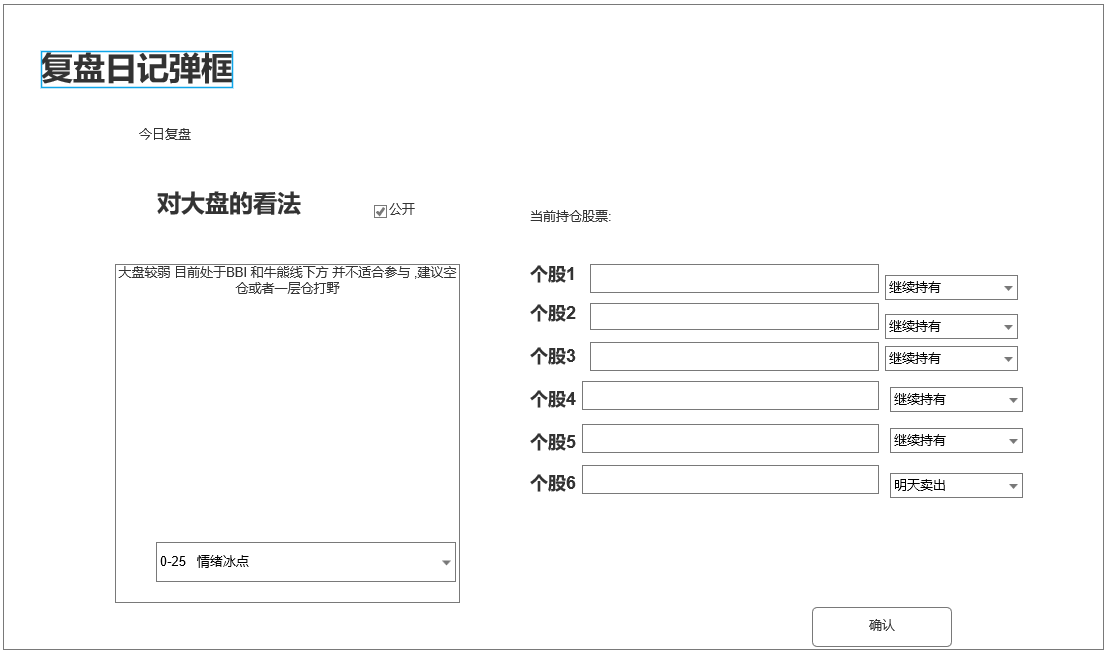This screenshot has height=654, width=1104.
Task: Expand the dropdown beside 个股5
Action: click(955, 441)
